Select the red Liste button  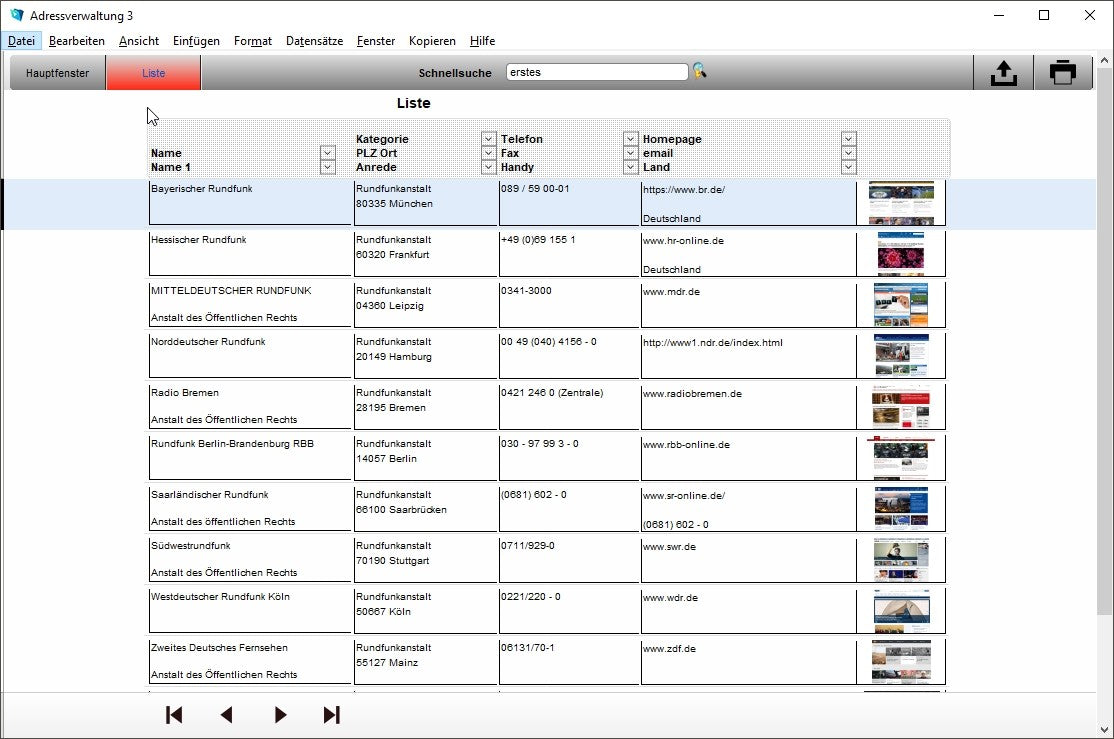point(153,73)
